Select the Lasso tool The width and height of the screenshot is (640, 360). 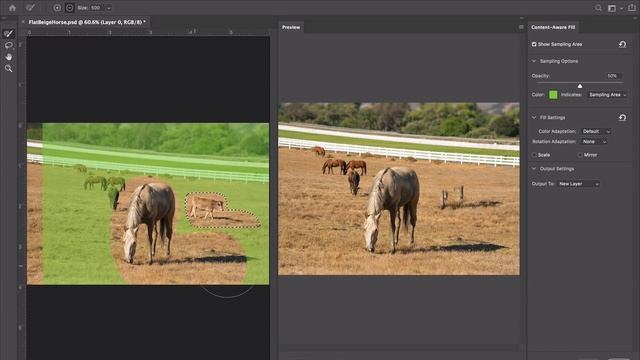[x=8, y=45]
